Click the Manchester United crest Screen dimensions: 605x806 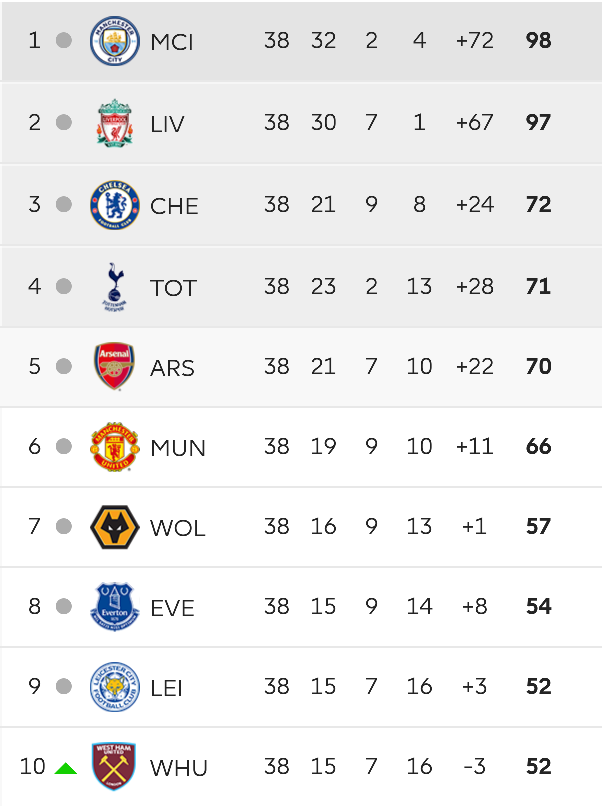pyautogui.click(x=115, y=447)
